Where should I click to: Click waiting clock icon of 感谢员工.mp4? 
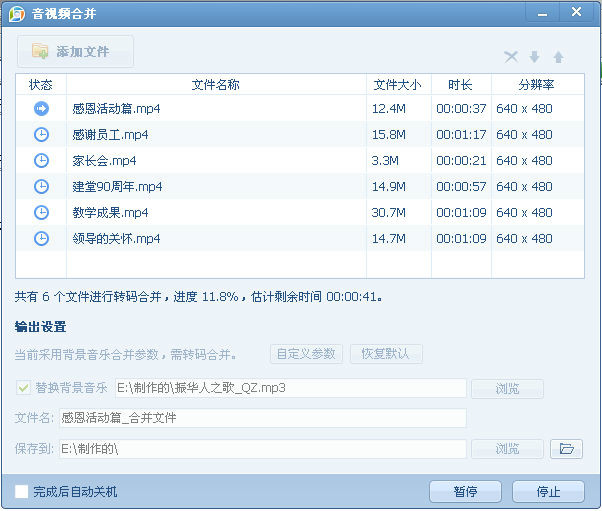pyautogui.click(x=41, y=135)
